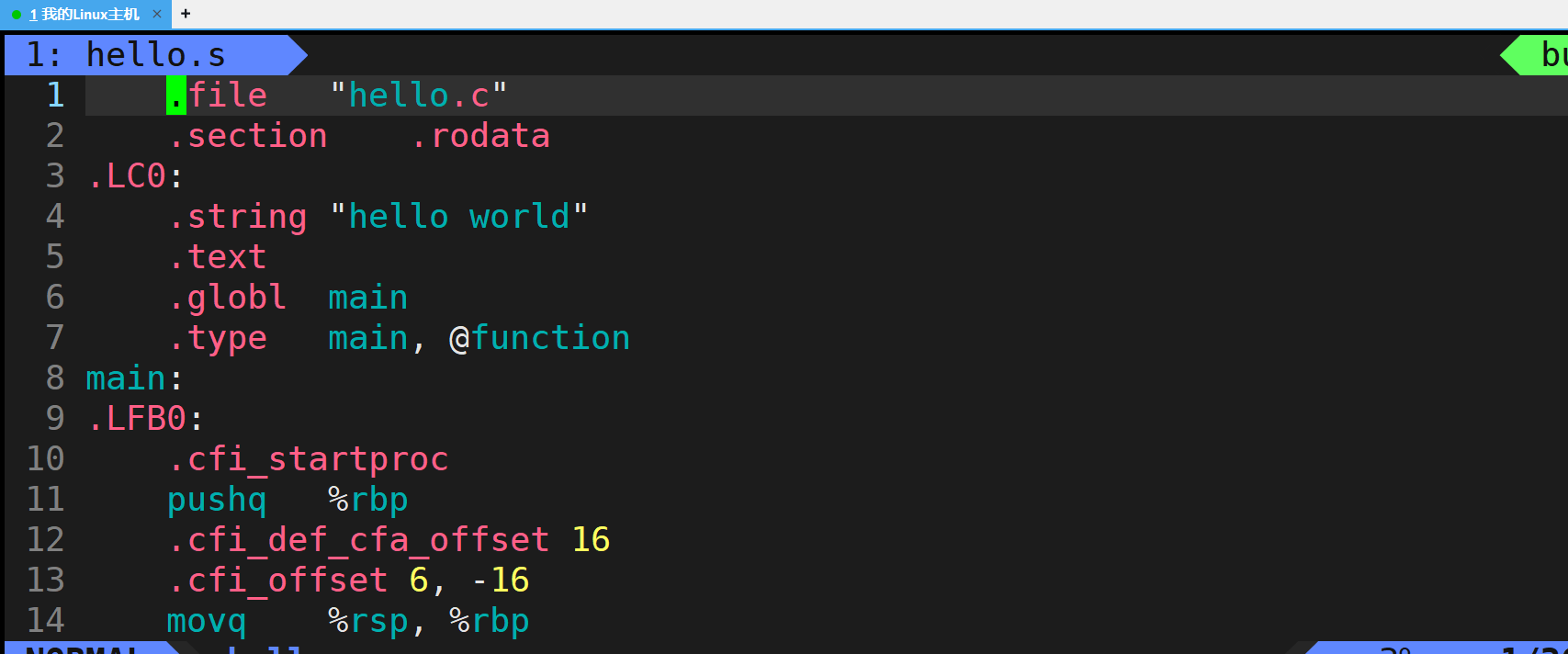The height and width of the screenshot is (654, 1568).
Task: Click the pushq instruction
Action: [217, 500]
